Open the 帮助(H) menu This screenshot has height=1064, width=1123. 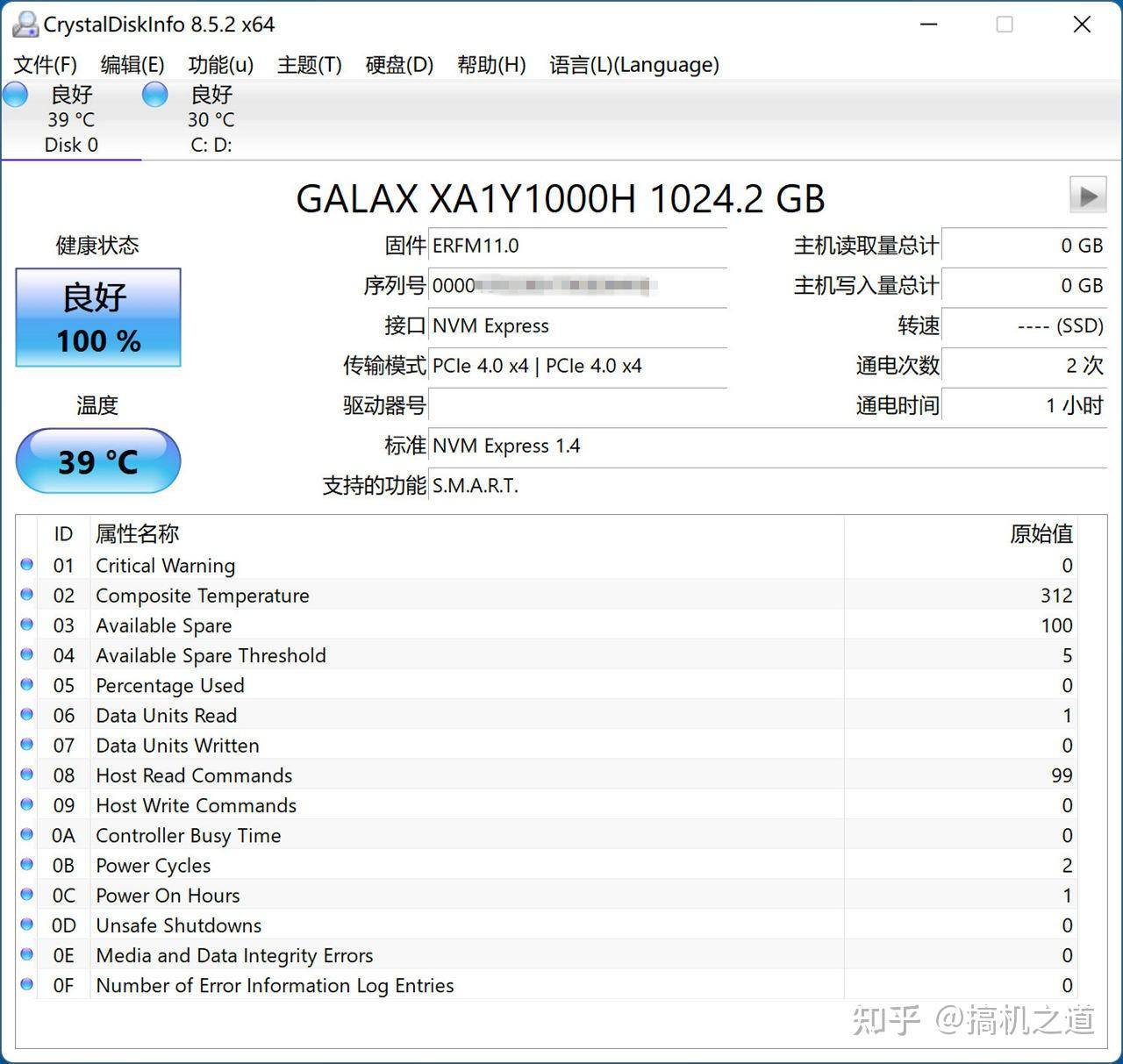tap(491, 65)
